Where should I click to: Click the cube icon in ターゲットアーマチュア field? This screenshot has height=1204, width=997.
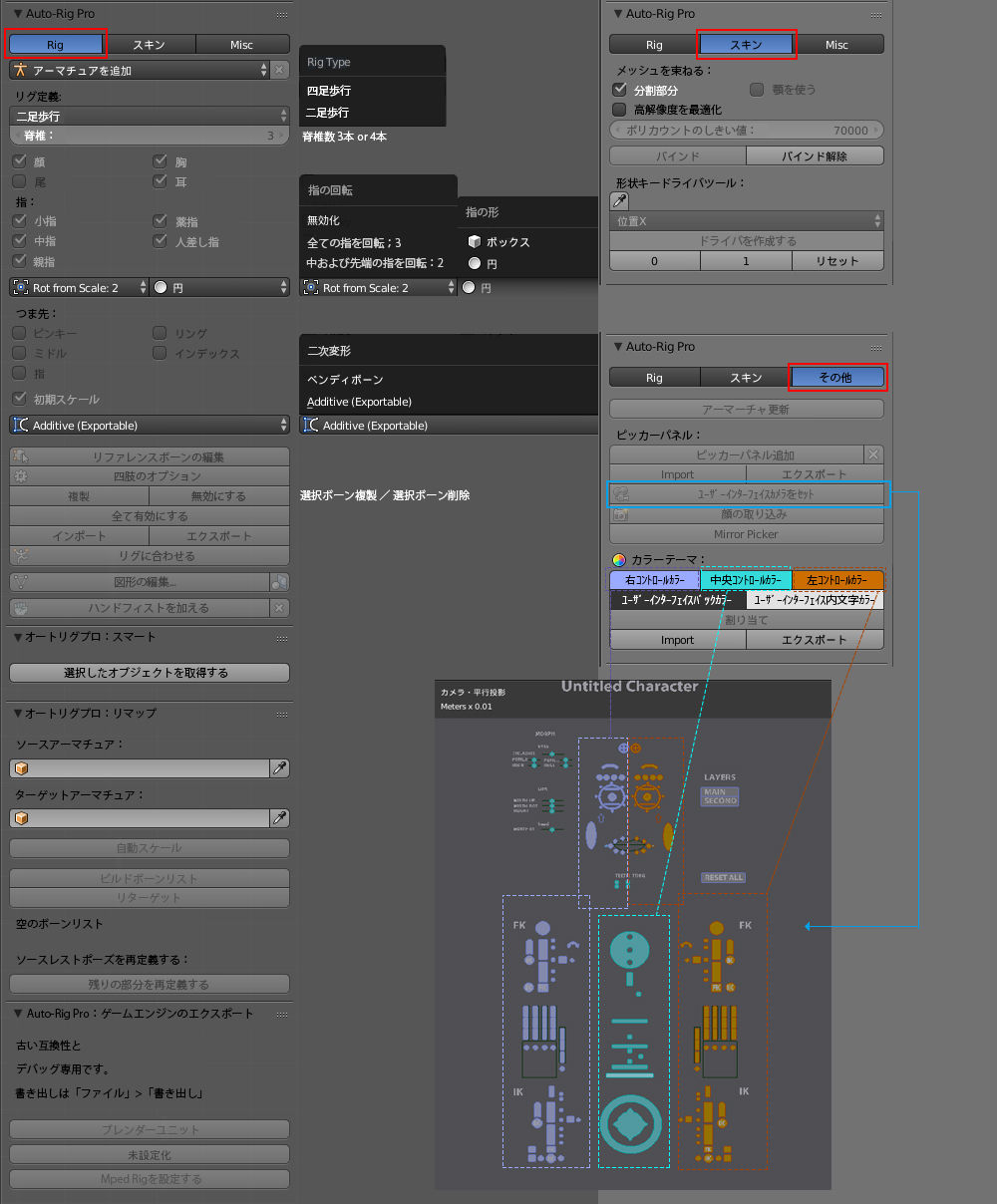[21, 818]
